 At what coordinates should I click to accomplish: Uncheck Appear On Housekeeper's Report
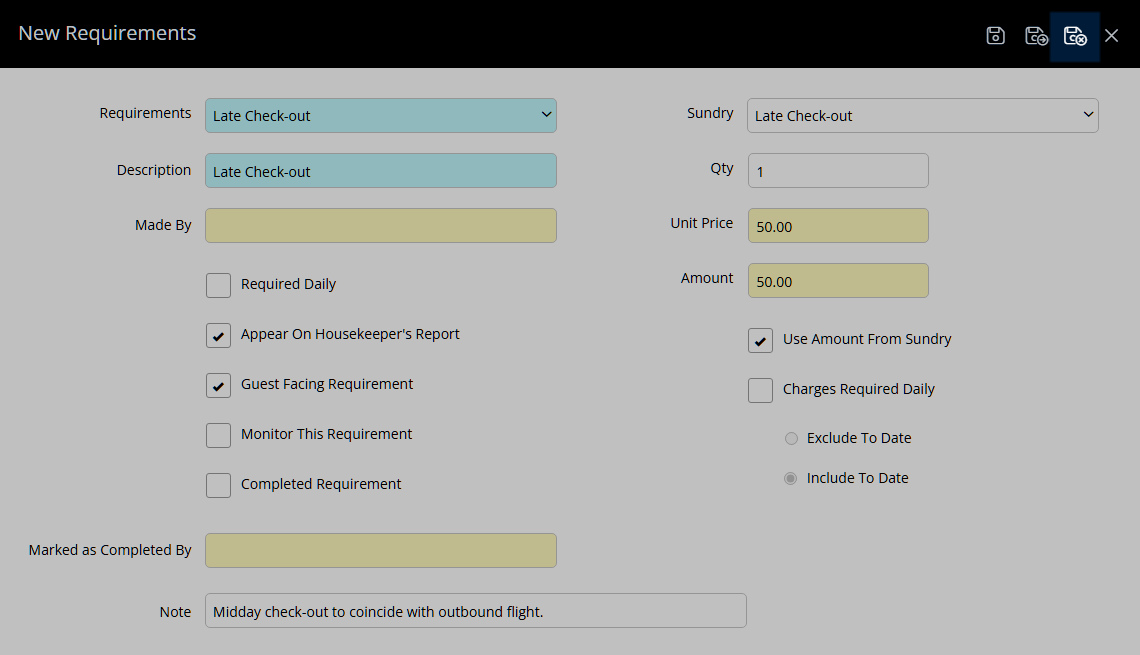tap(218, 335)
